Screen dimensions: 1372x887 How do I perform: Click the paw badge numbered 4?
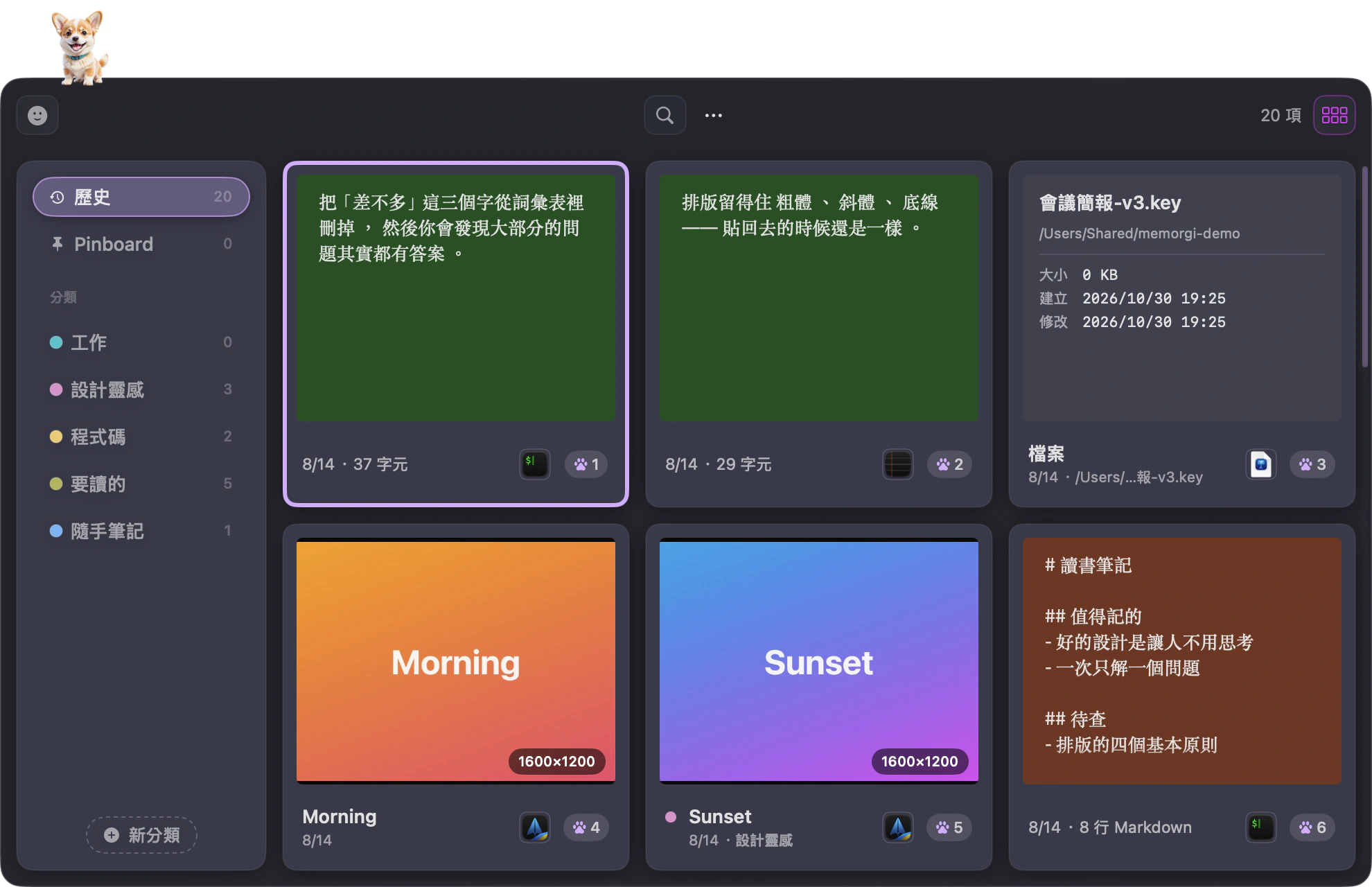[x=586, y=827]
